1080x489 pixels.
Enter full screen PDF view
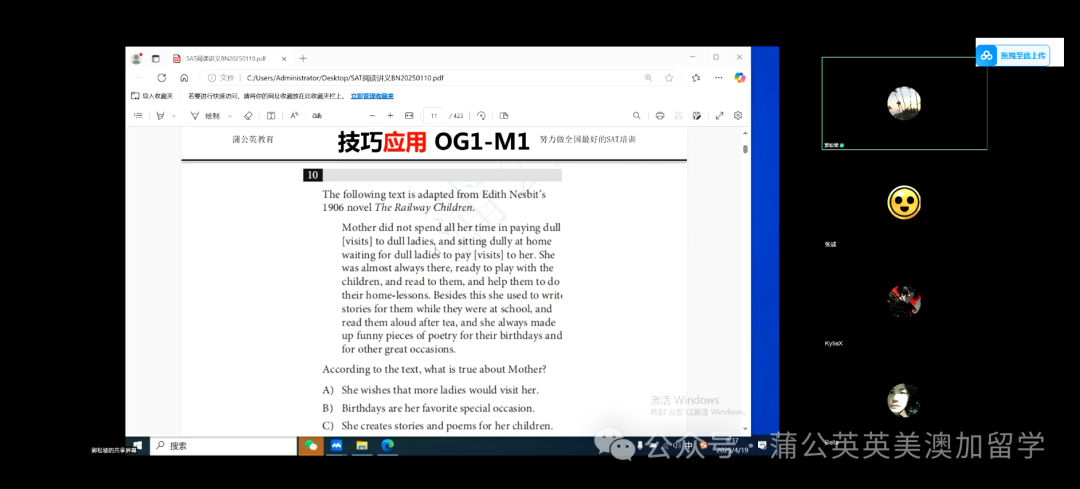click(x=719, y=116)
